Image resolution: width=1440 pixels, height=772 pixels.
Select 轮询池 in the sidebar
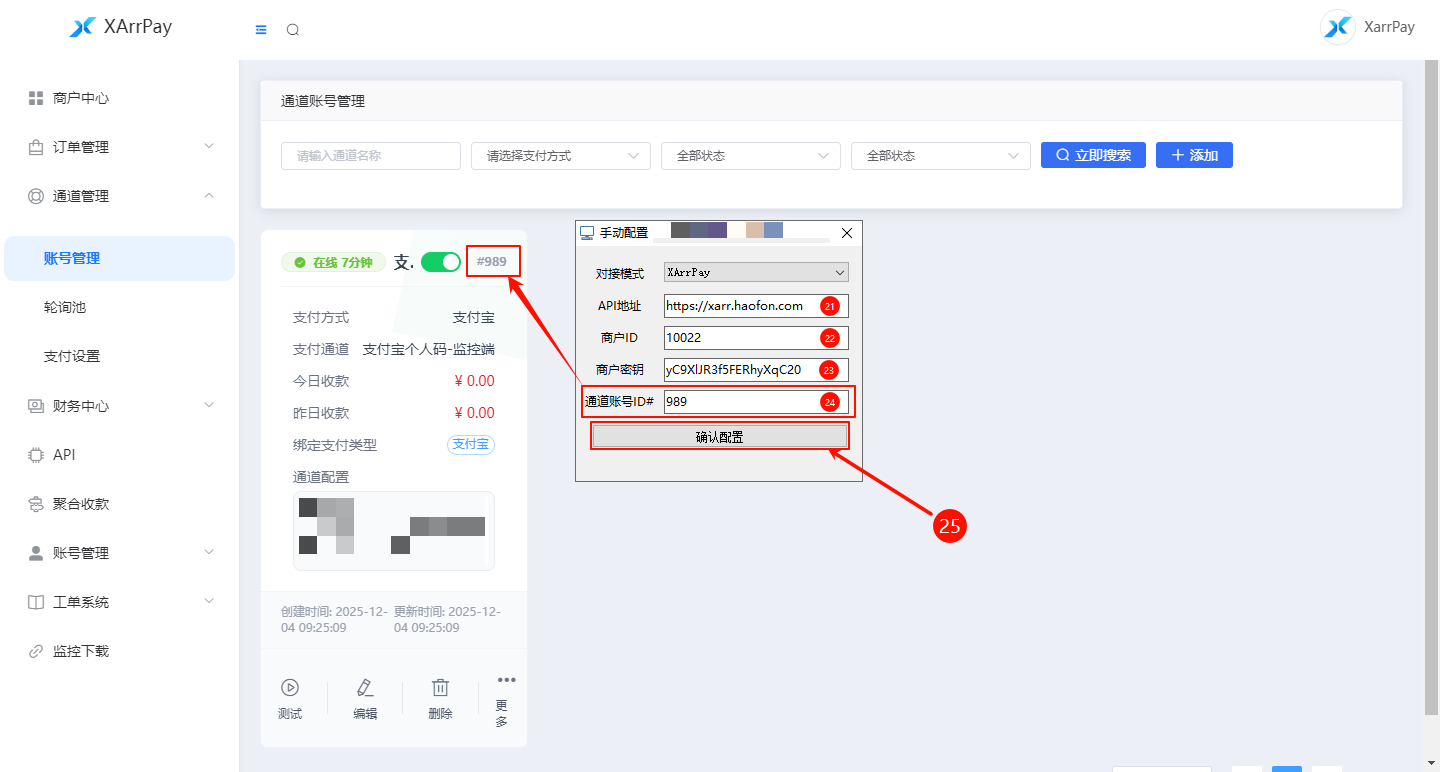click(65, 307)
